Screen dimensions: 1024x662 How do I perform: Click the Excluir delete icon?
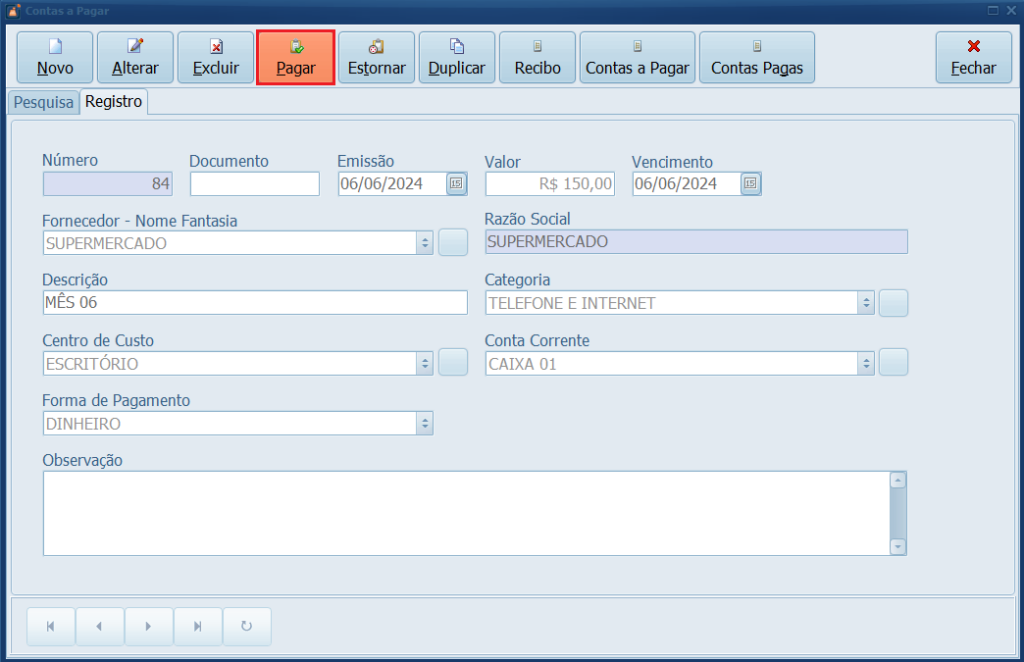click(215, 57)
